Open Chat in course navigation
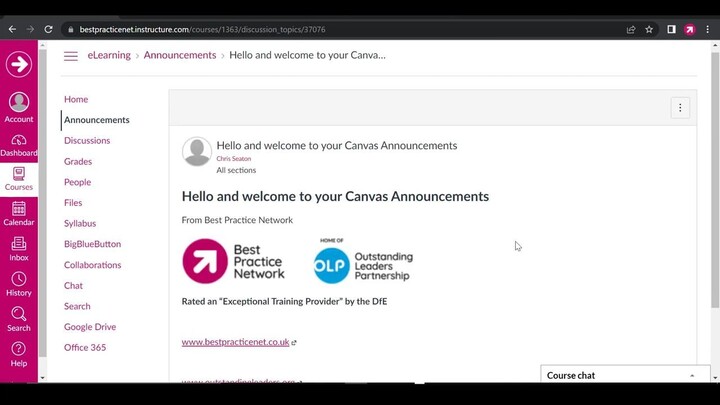The image size is (720, 405). (73, 286)
